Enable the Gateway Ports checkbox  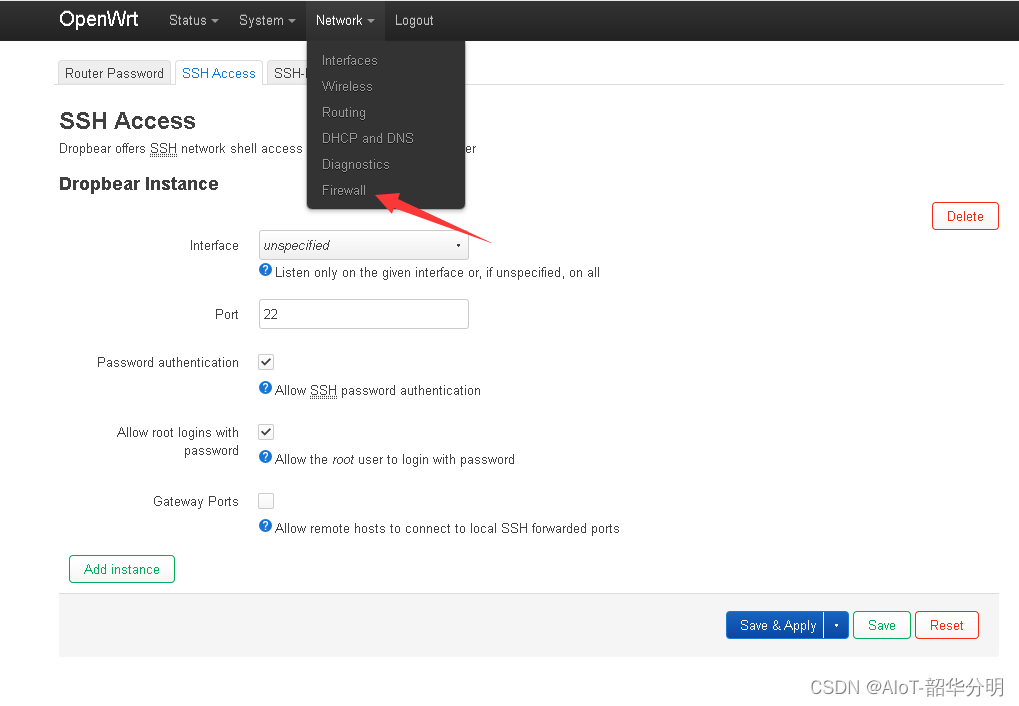(x=266, y=501)
